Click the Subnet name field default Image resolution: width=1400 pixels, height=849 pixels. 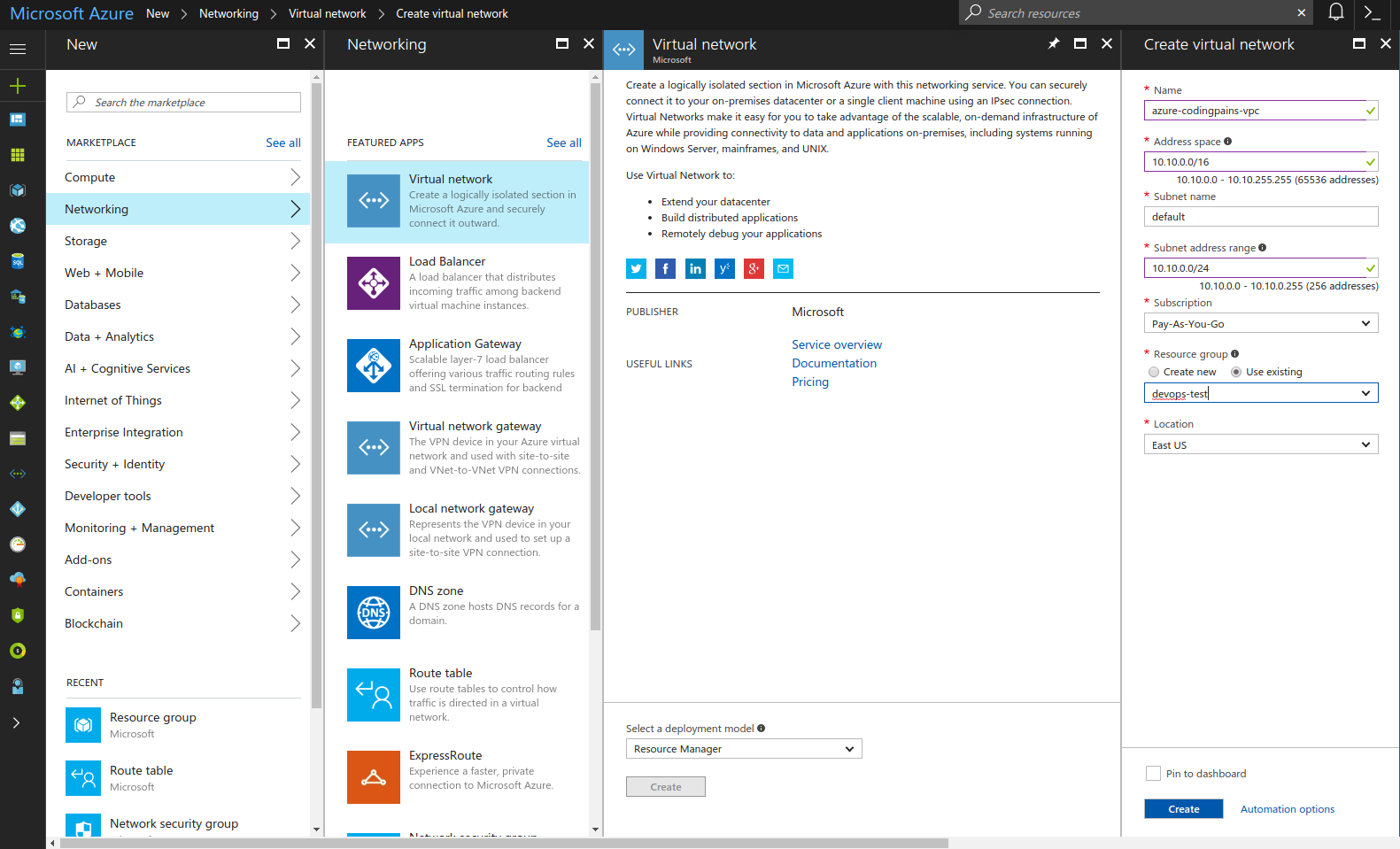coord(1261,217)
